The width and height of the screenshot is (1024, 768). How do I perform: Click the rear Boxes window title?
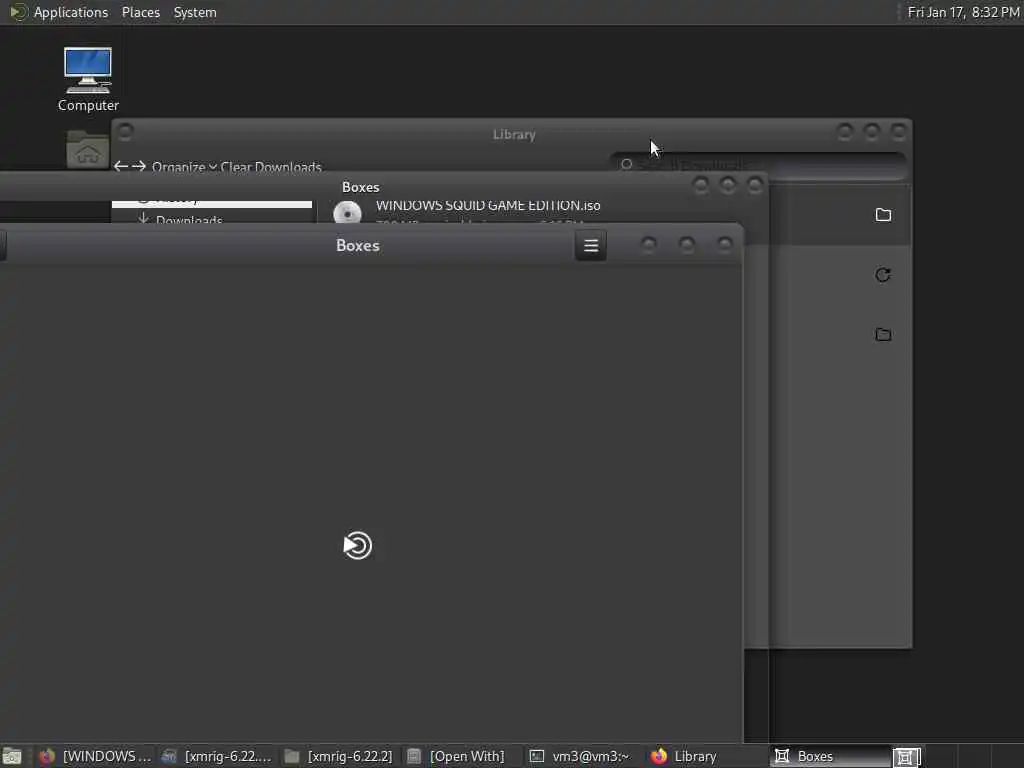tap(360, 187)
